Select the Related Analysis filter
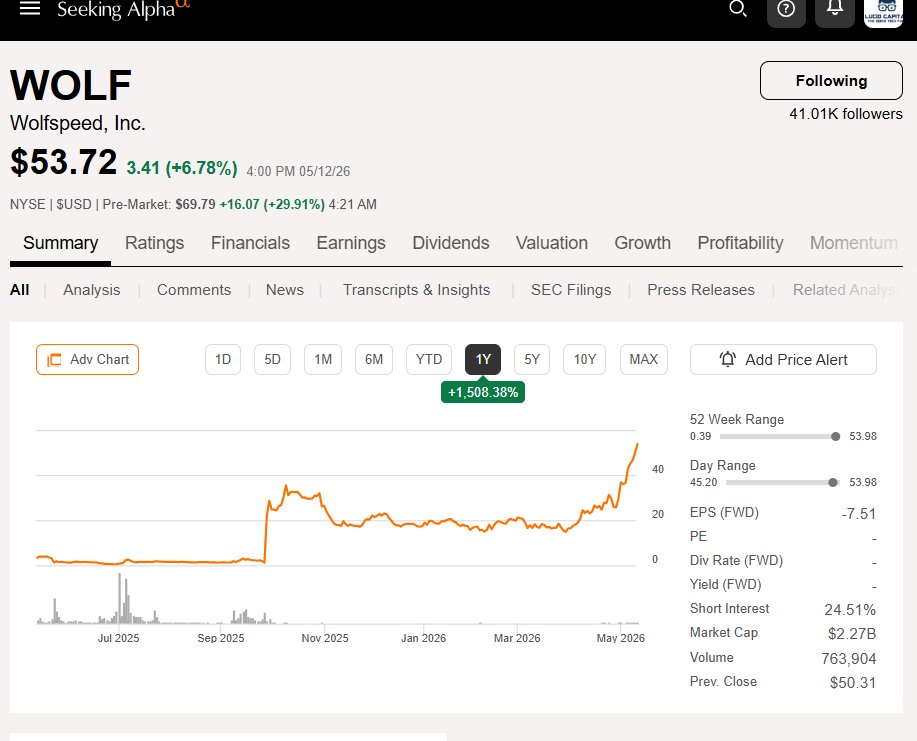 [845, 289]
